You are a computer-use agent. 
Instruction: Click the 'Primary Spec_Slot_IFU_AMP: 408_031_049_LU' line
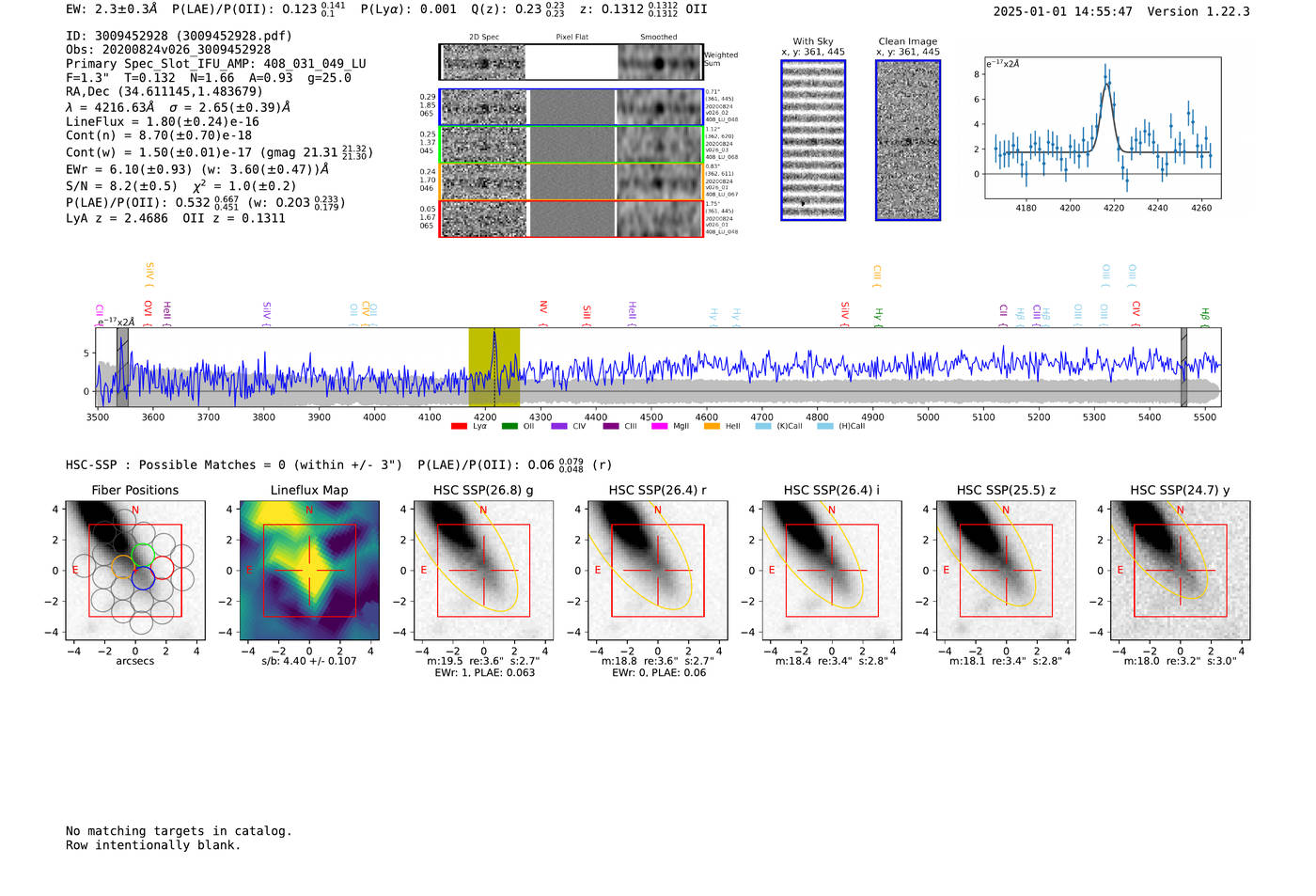(216, 63)
